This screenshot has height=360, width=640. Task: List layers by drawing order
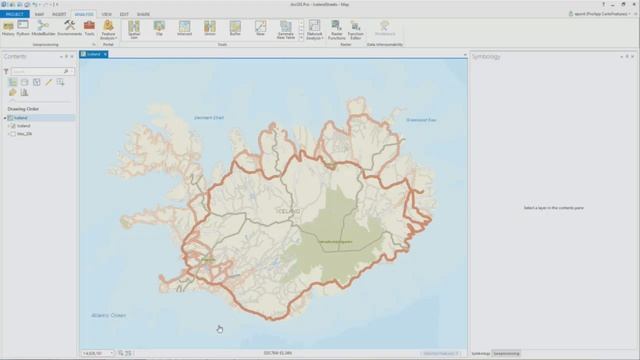[13, 82]
